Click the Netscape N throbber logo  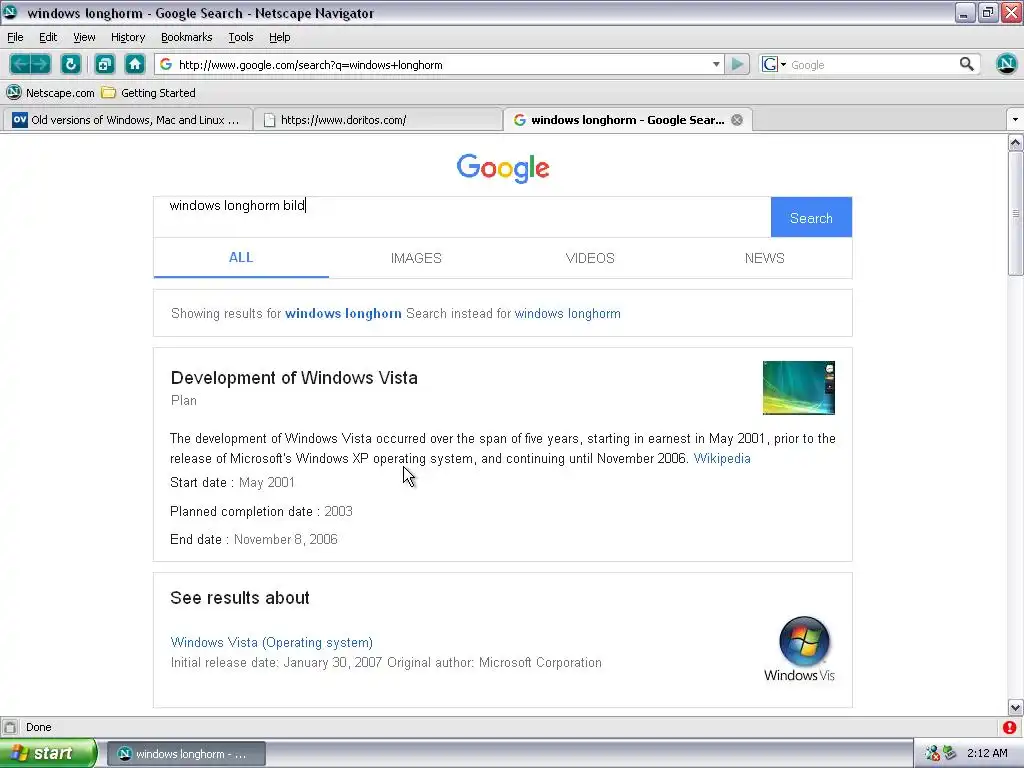pos(1006,63)
